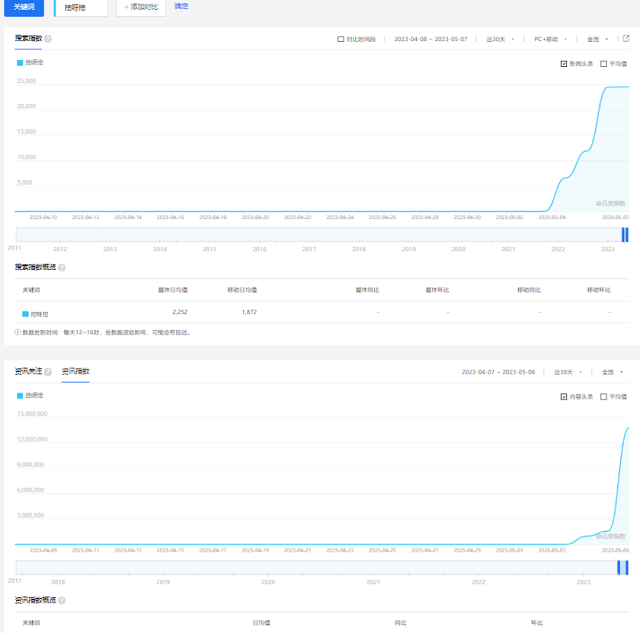Click the 2023-05-03 date on 资讯指数 axis
Screen dimensions: 640x633
click(552, 551)
